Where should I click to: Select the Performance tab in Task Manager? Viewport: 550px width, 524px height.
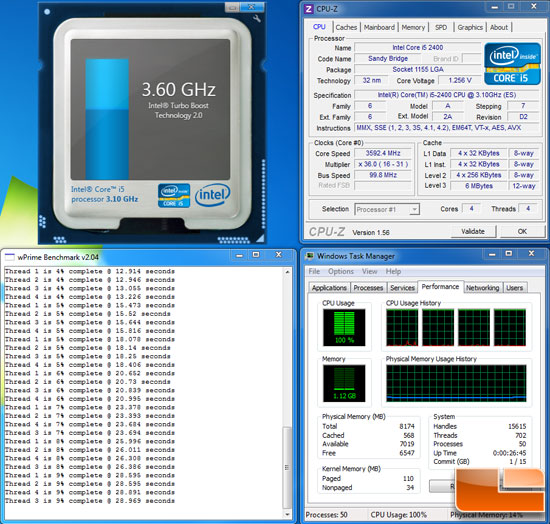pos(440,287)
